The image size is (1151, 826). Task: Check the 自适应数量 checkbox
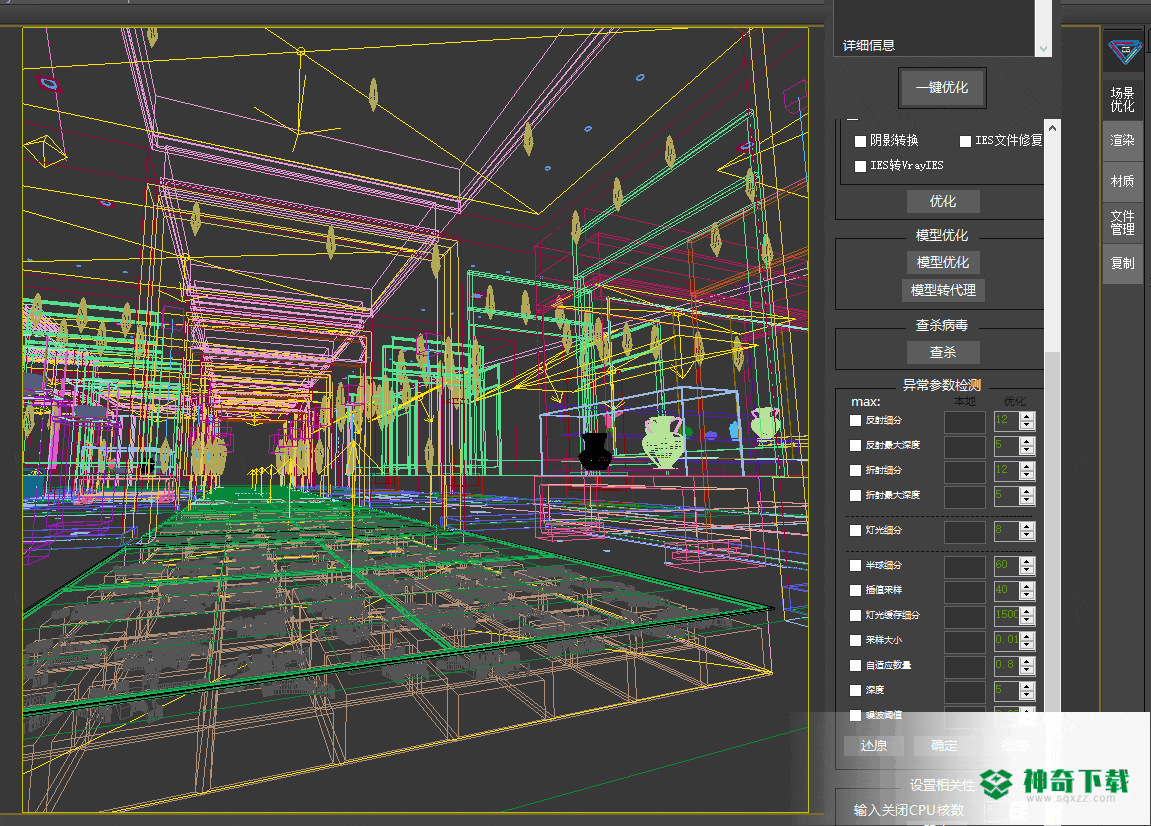[x=855, y=665]
